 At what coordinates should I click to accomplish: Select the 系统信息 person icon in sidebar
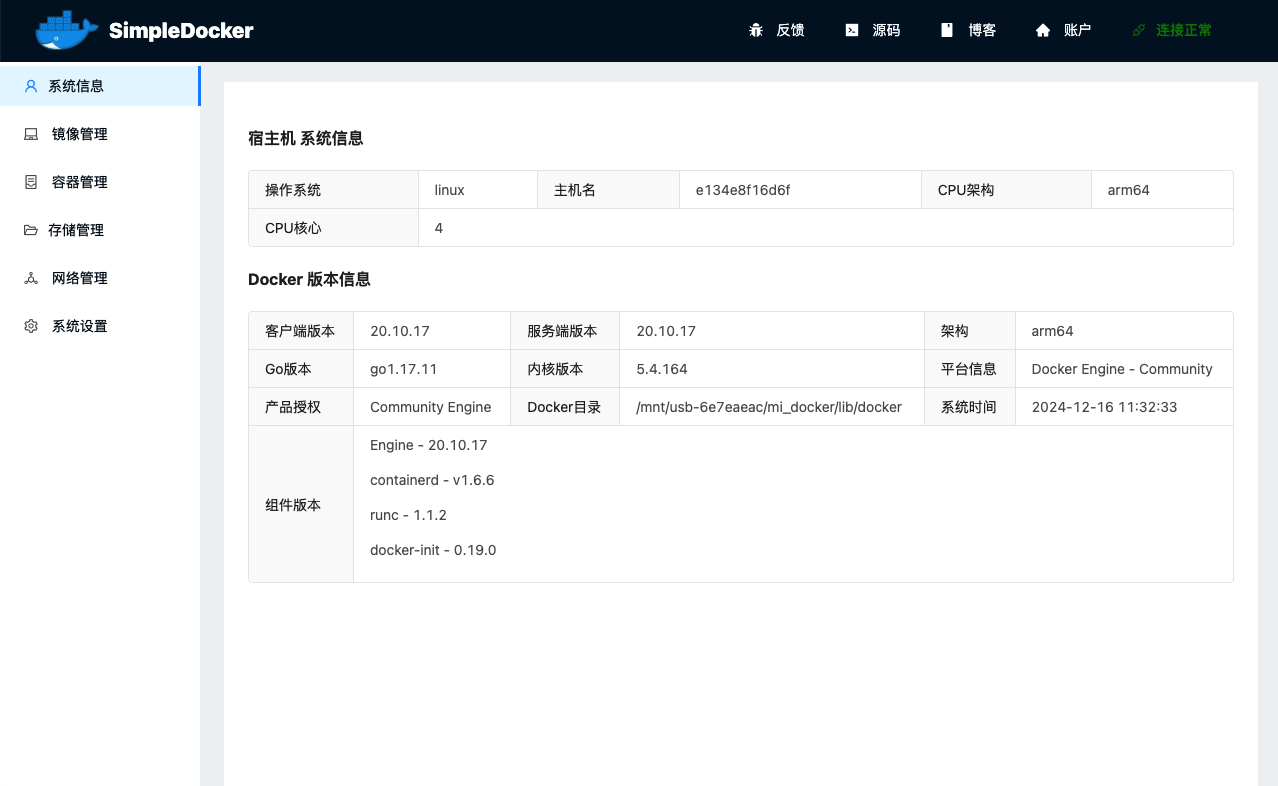pyautogui.click(x=30, y=86)
